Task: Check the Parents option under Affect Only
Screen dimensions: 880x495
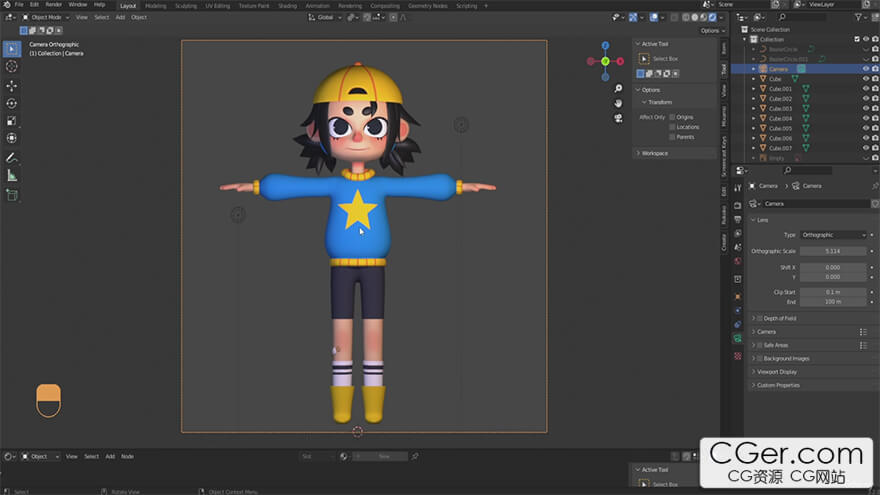Action: coord(673,136)
